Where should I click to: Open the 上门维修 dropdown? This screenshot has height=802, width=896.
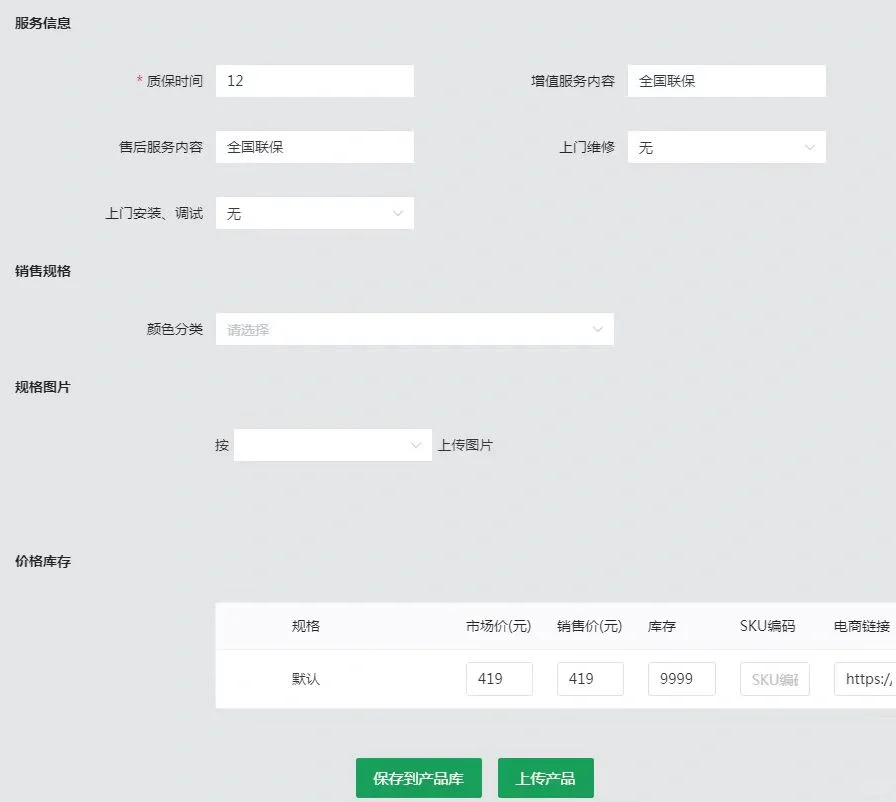click(727, 146)
